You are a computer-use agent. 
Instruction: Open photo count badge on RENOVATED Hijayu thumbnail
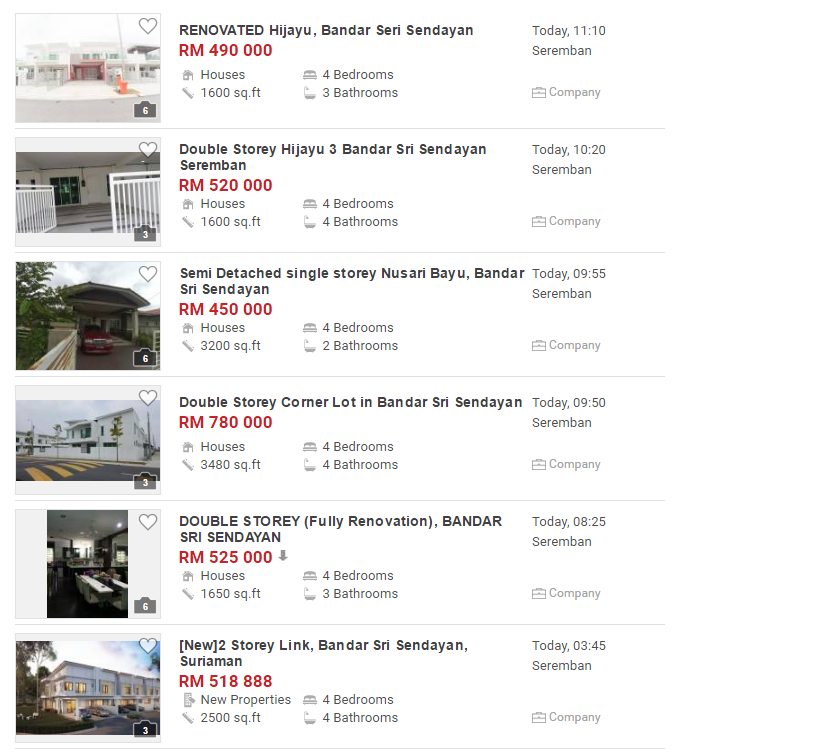[x=145, y=109]
